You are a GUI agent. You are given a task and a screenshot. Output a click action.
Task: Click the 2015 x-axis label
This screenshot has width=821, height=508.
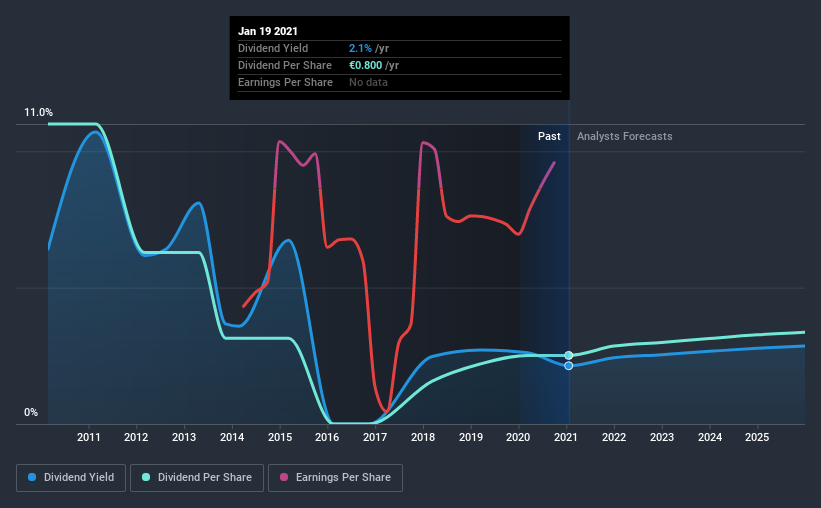click(280, 437)
